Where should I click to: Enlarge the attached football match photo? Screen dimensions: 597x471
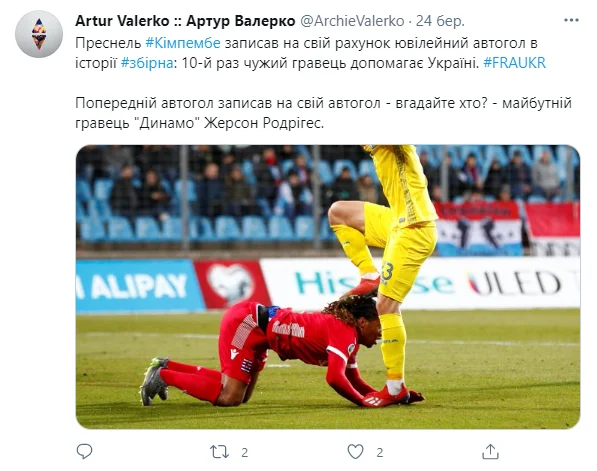pos(328,287)
